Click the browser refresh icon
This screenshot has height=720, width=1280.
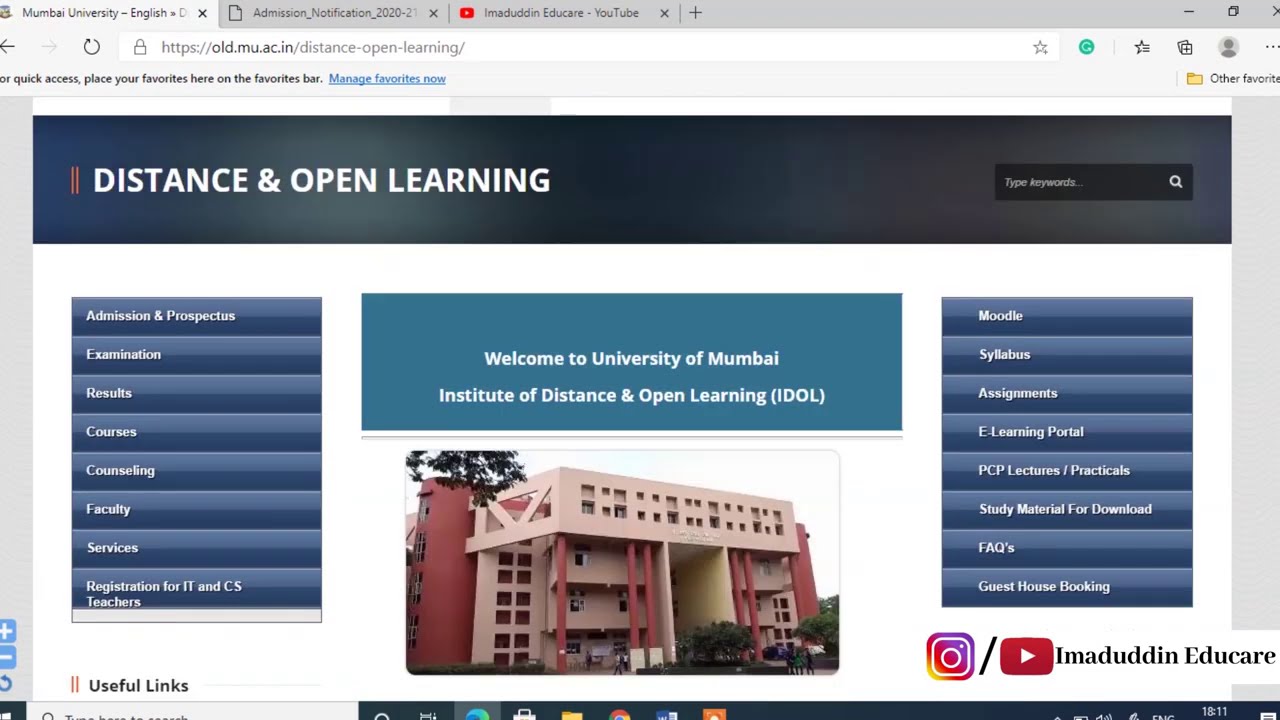91,47
